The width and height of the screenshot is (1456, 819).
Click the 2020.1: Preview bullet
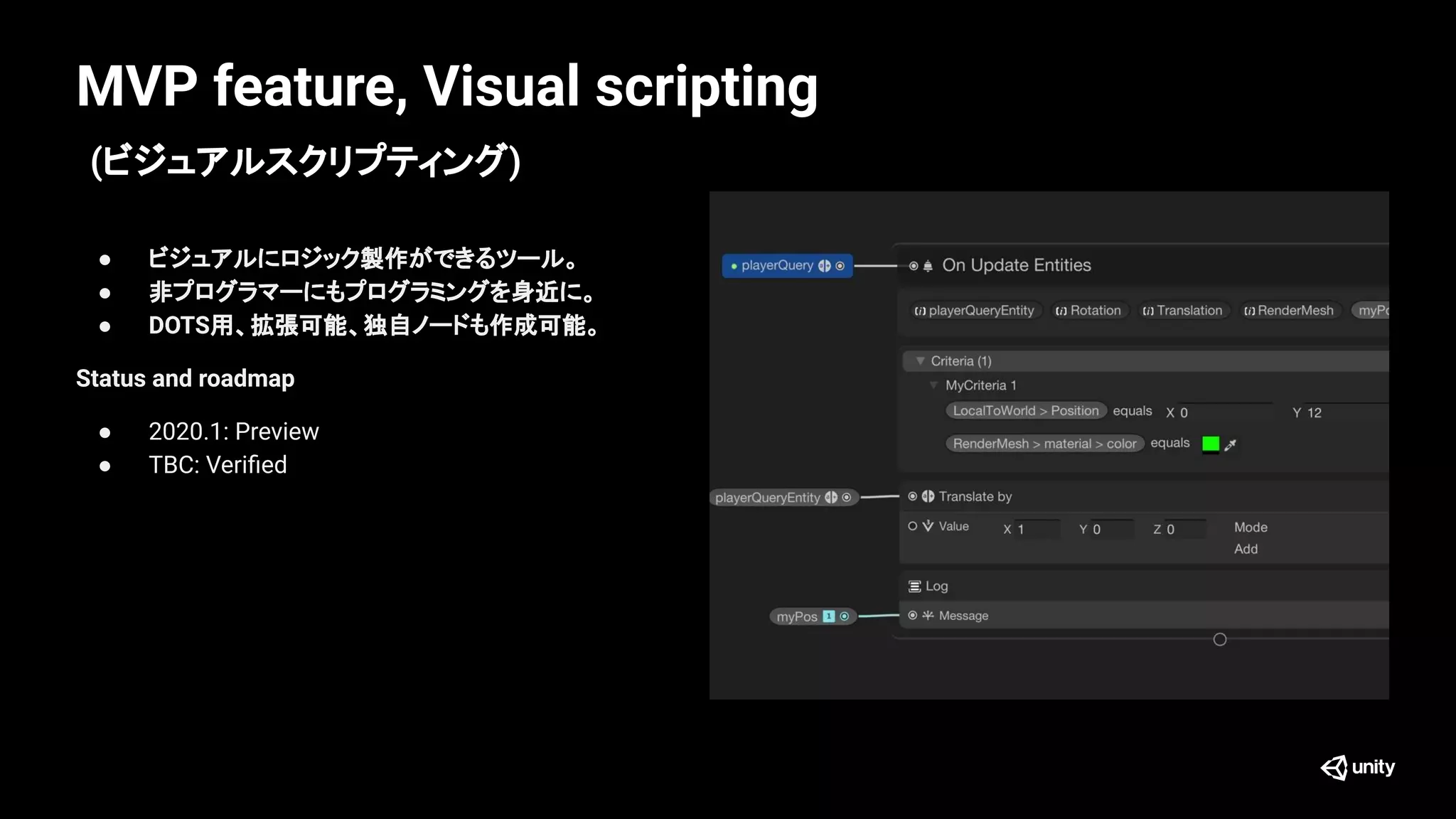pyautogui.click(x=233, y=432)
